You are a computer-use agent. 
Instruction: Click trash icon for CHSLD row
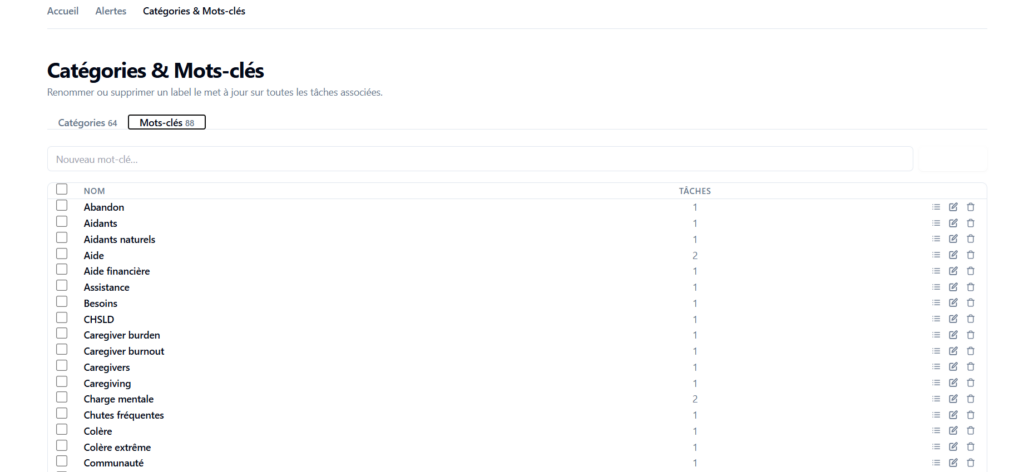pos(970,319)
